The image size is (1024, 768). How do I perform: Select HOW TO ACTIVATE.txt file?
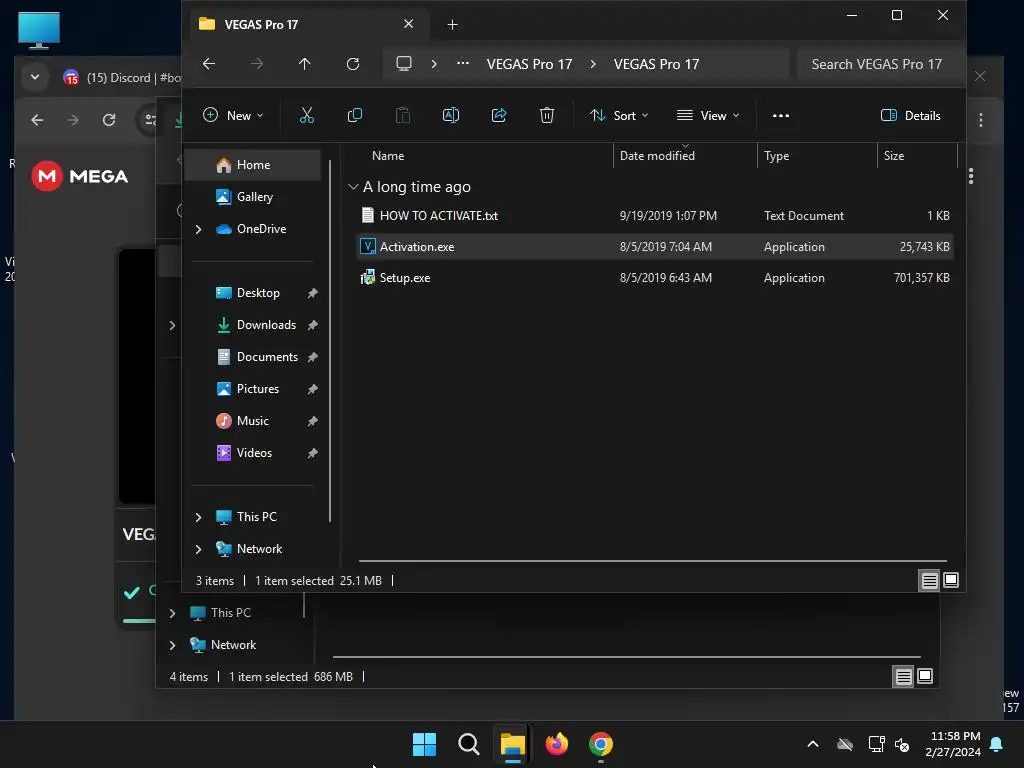[x=654, y=216]
